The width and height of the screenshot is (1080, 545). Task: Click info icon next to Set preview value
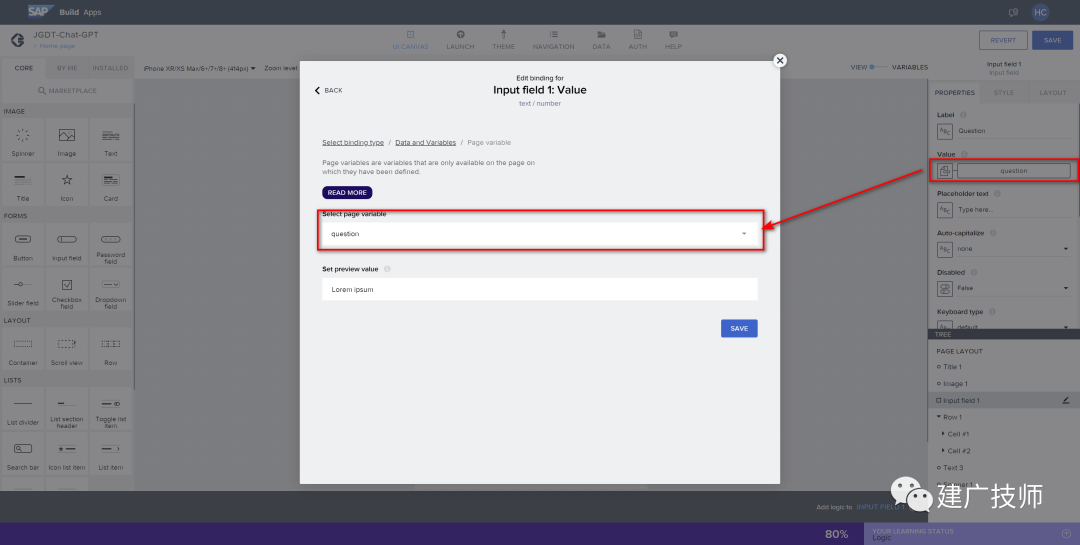(387, 269)
